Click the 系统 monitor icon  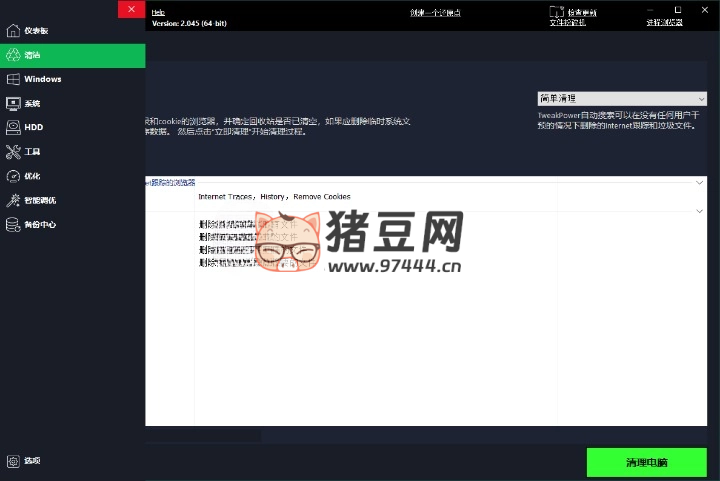(x=13, y=103)
